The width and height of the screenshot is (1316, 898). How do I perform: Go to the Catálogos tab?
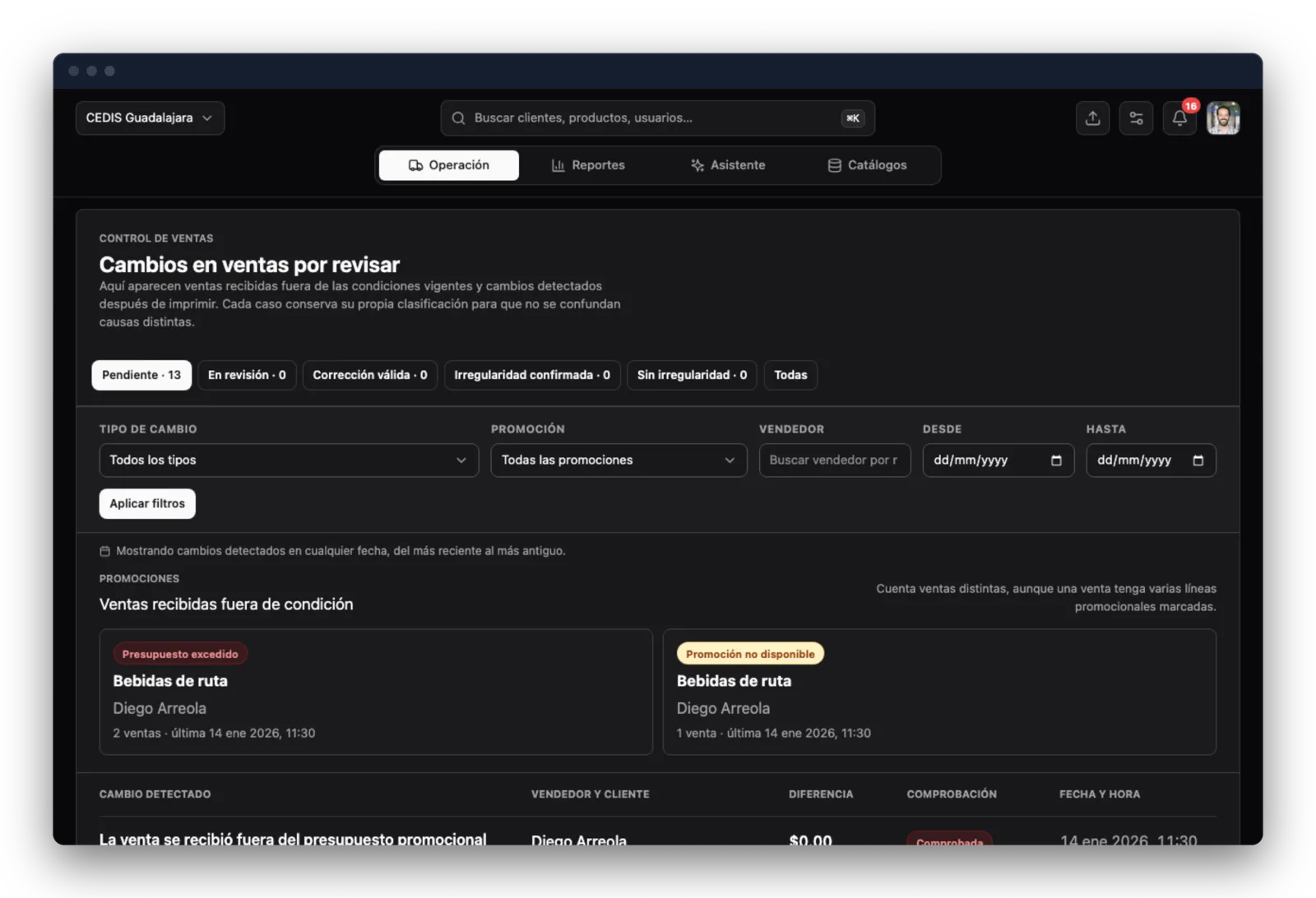(867, 165)
